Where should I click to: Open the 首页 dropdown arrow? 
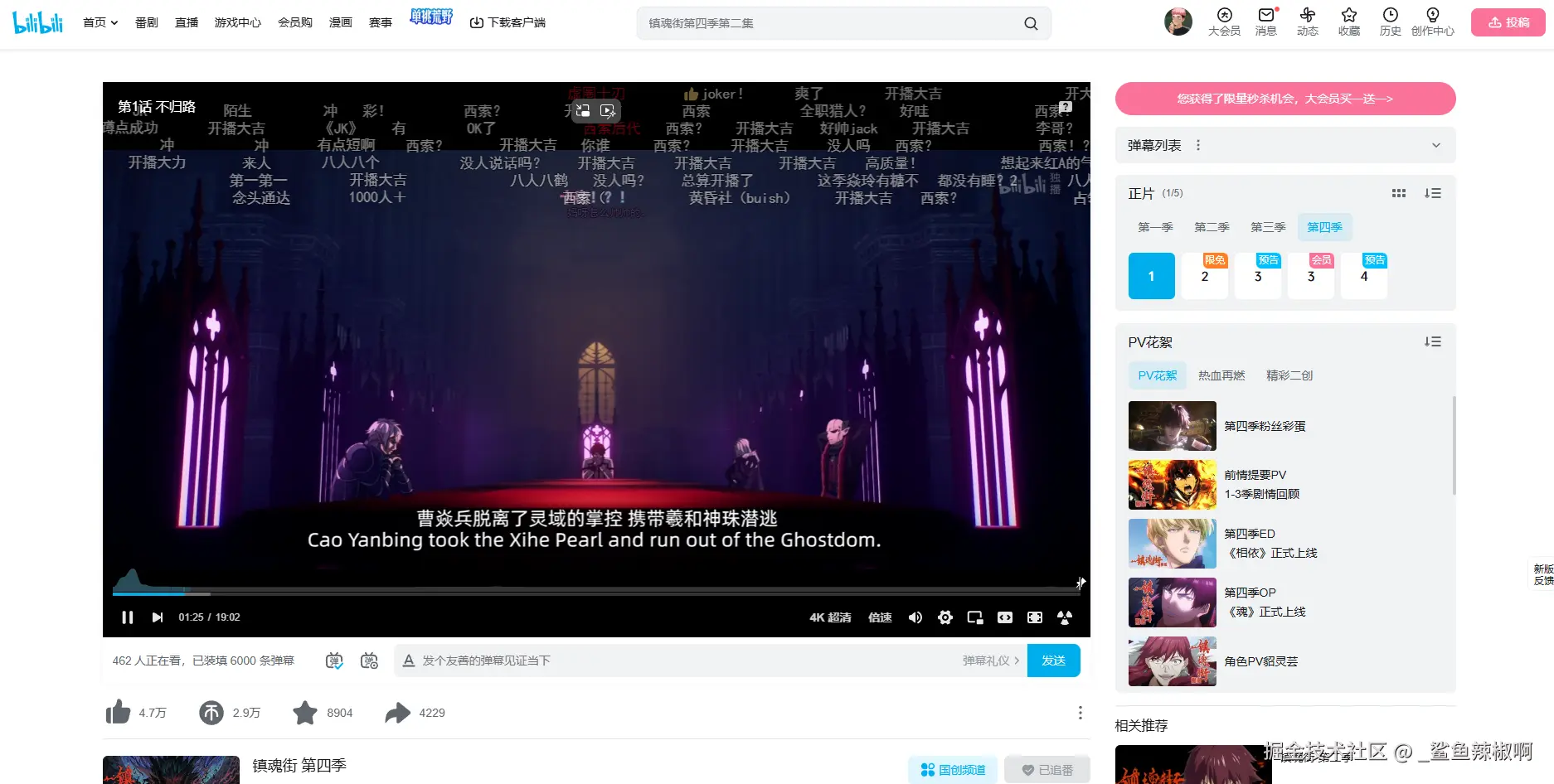coord(114,22)
